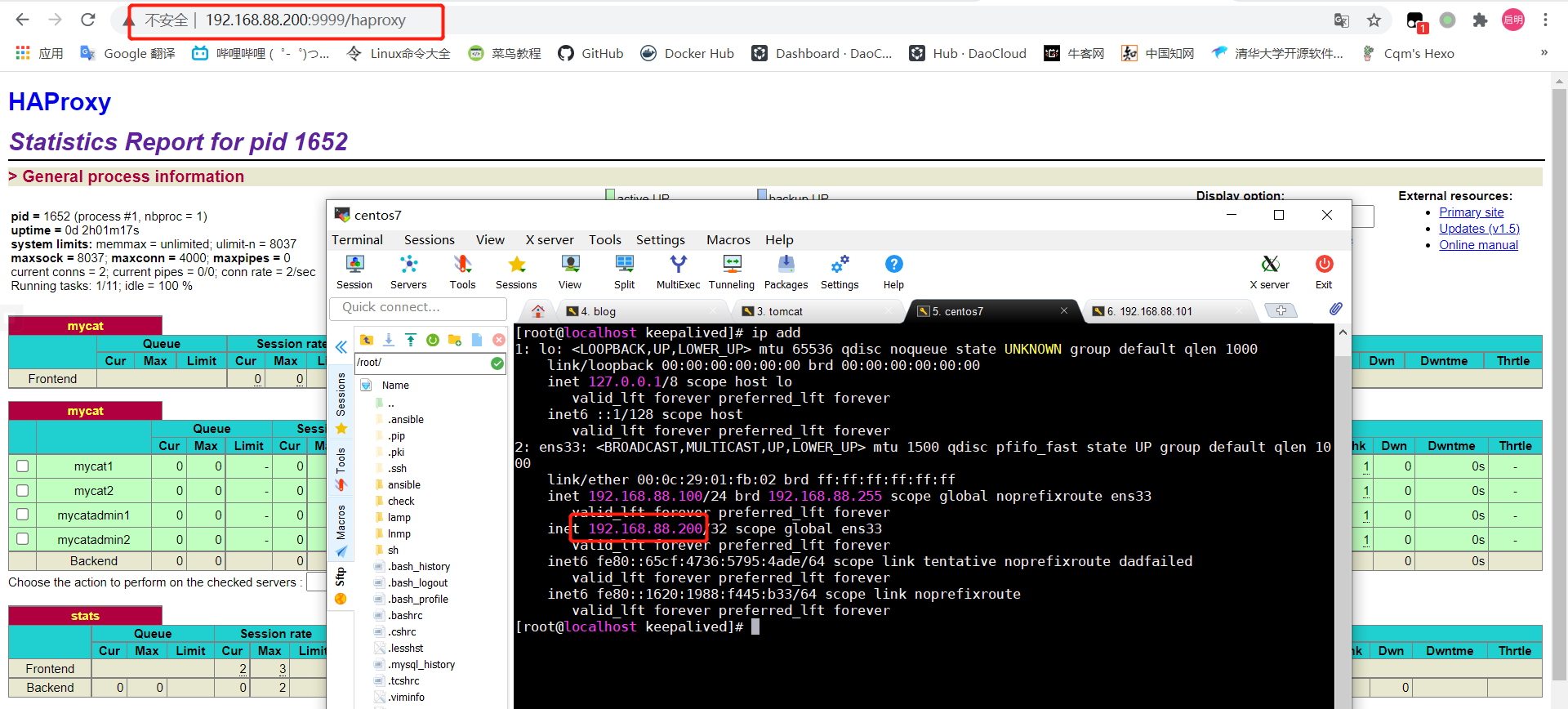Click the Settings gears toolbar icon
The height and width of the screenshot is (709, 1568).
[840, 272]
